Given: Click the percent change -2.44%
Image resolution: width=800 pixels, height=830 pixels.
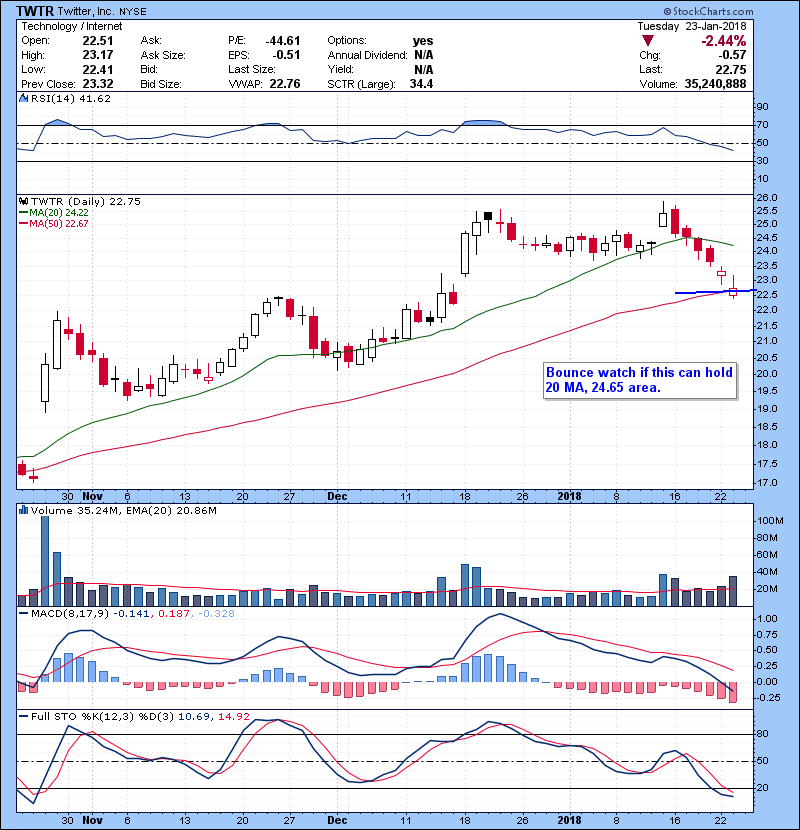Looking at the screenshot, I should pos(724,41).
